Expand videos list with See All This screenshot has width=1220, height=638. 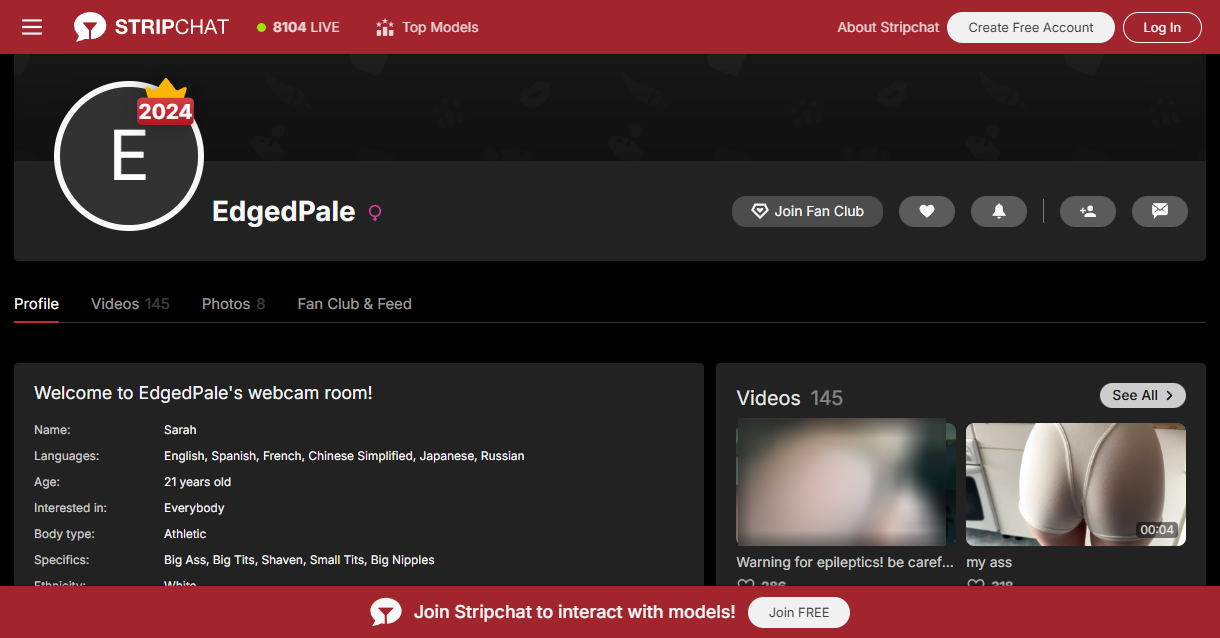click(x=1142, y=395)
